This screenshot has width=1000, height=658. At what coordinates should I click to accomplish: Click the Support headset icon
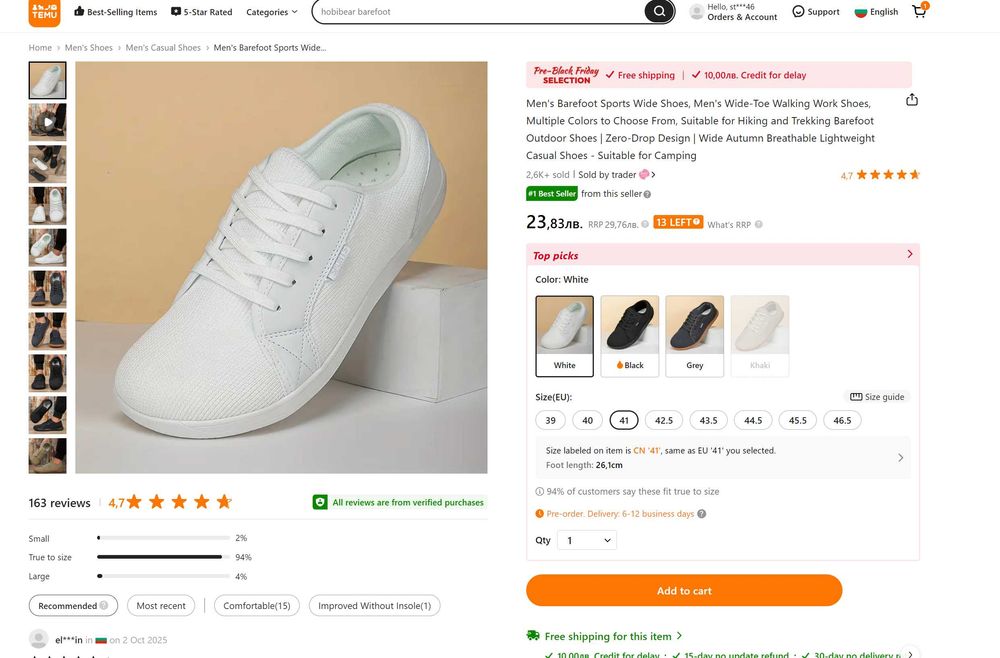pos(798,12)
